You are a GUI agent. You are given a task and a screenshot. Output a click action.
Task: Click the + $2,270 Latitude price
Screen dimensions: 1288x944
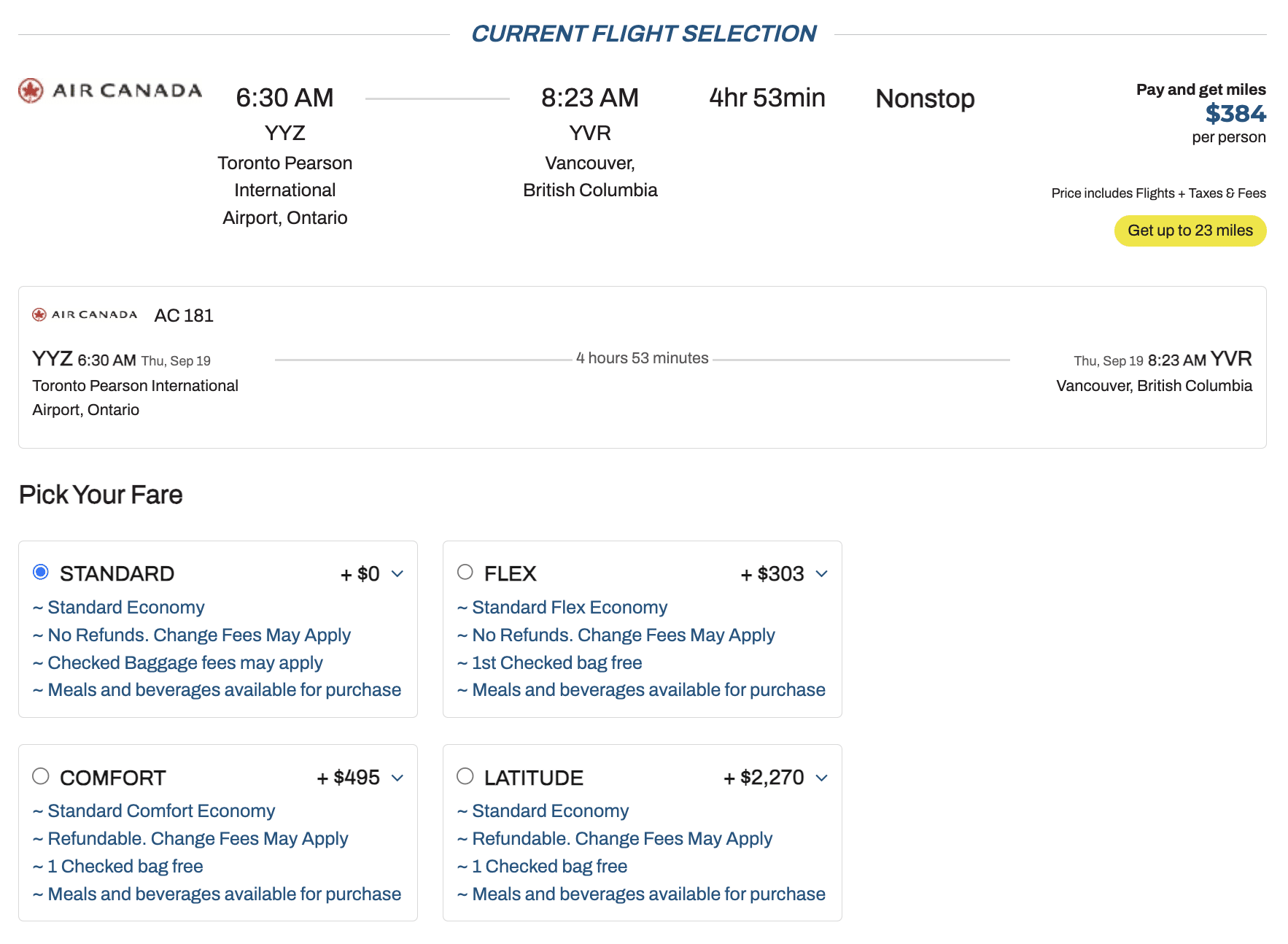click(764, 778)
